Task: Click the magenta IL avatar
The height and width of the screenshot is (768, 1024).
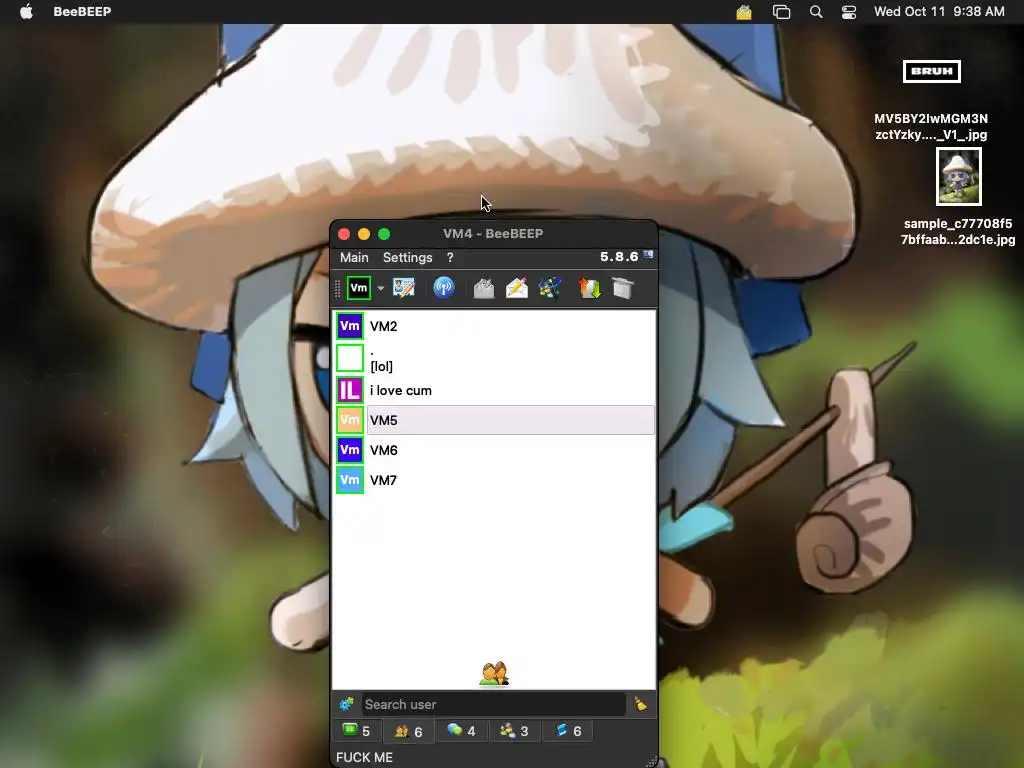Action: 349,391
